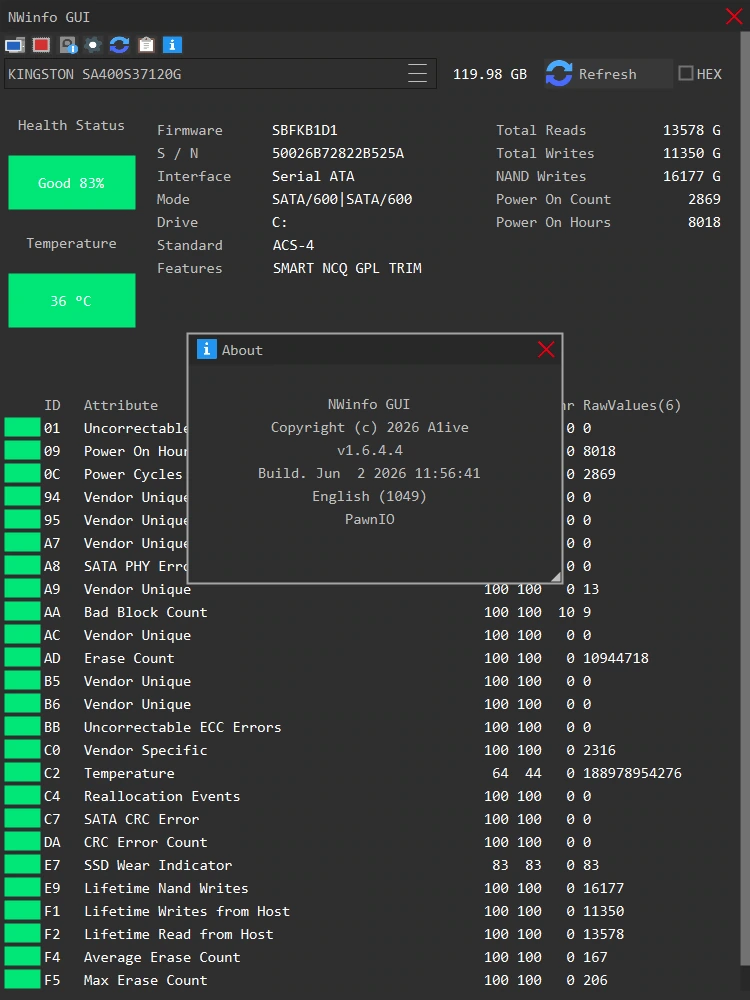Click the serial number 50026B72822B525A
Screen dimensions: 750x1000
338,153
